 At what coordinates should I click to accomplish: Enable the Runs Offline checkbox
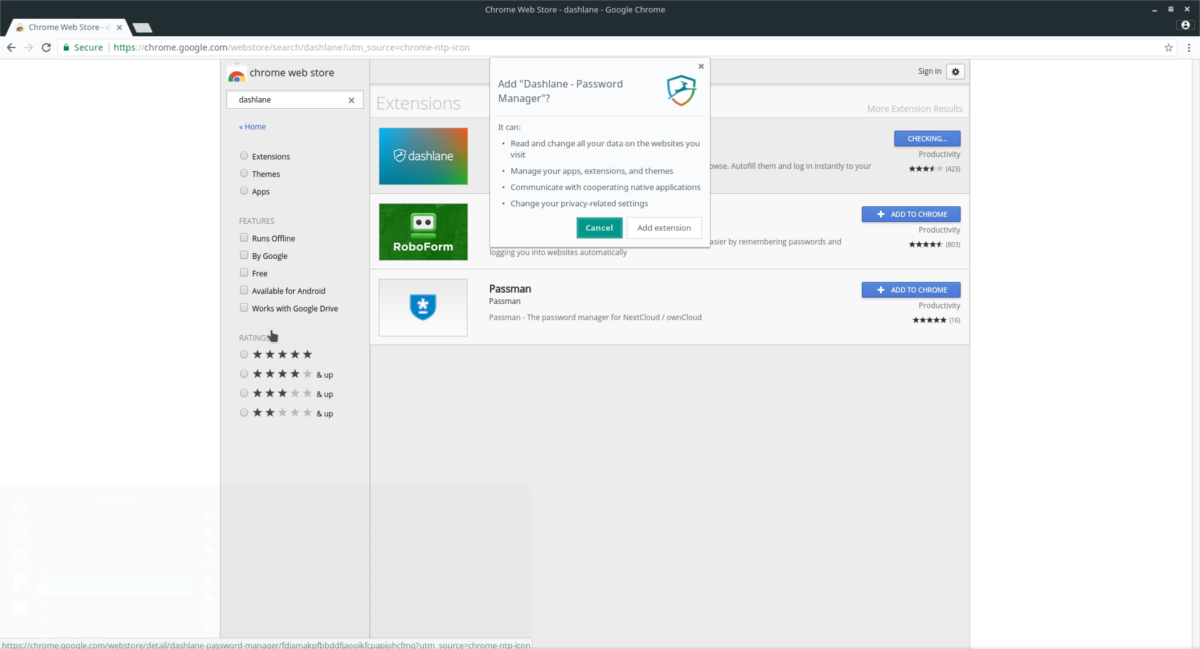tap(244, 238)
